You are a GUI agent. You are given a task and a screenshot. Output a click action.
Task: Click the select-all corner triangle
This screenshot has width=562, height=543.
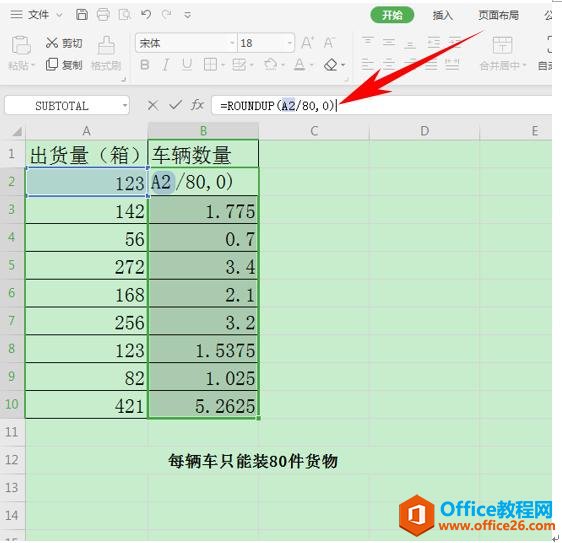pyautogui.click(x=16, y=132)
